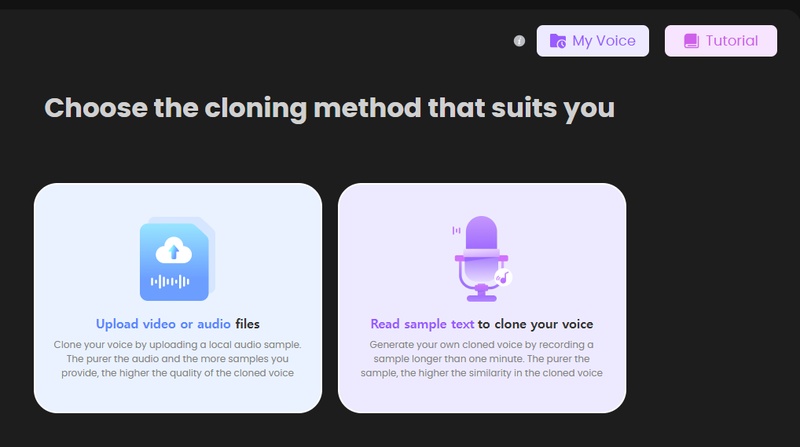800x447 pixels.
Task: Click the recording card description paragraph
Action: click(x=481, y=358)
